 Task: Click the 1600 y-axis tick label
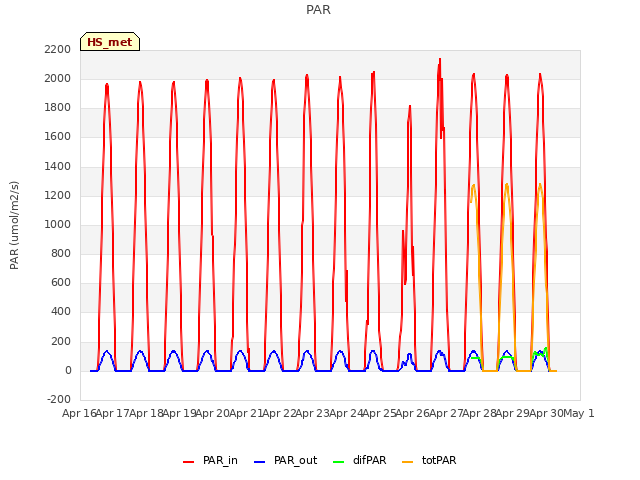58,137
